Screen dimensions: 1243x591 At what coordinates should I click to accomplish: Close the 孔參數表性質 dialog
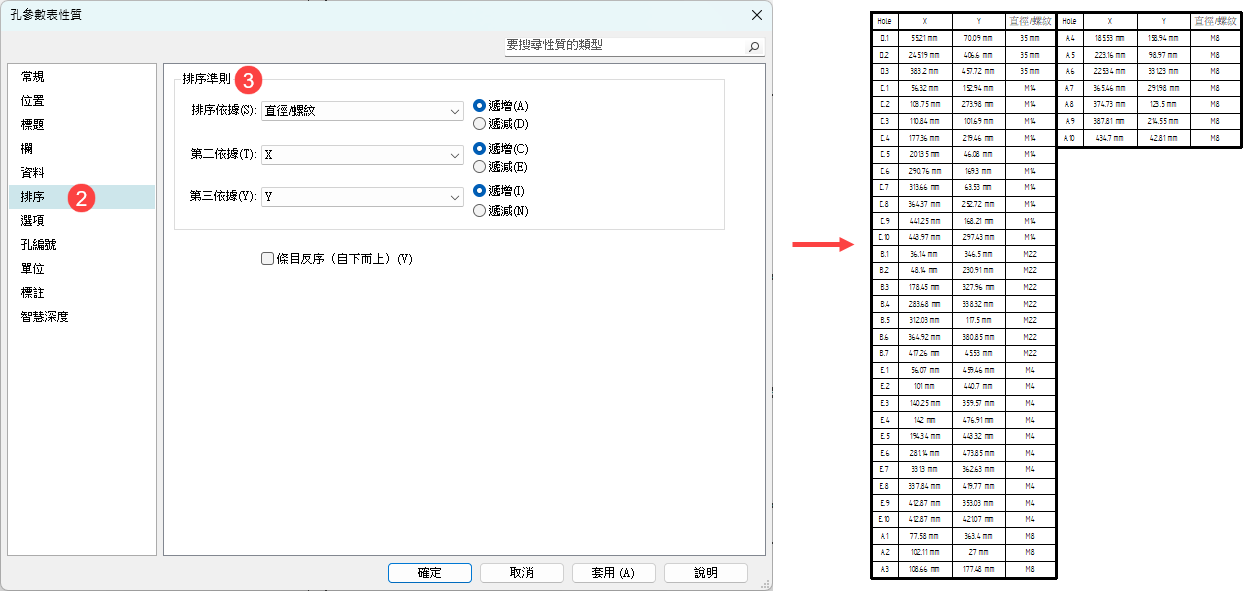[x=756, y=15]
